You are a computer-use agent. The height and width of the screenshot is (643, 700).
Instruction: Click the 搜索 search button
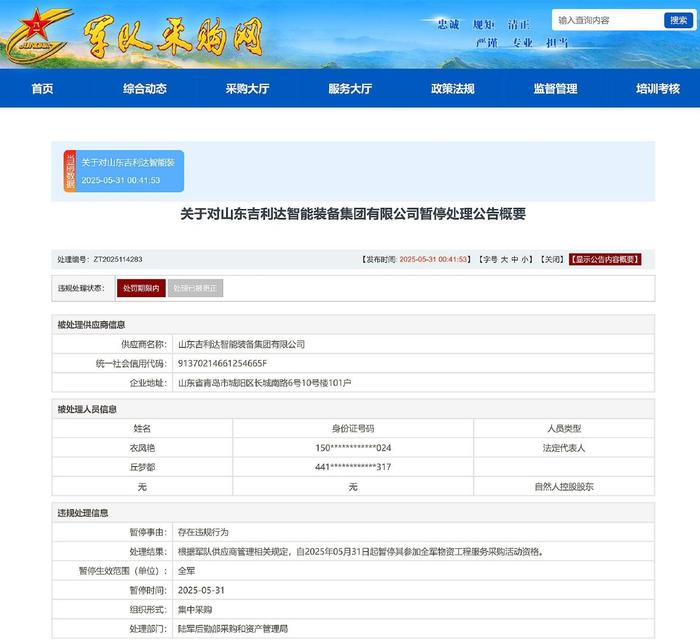[x=679, y=20]
